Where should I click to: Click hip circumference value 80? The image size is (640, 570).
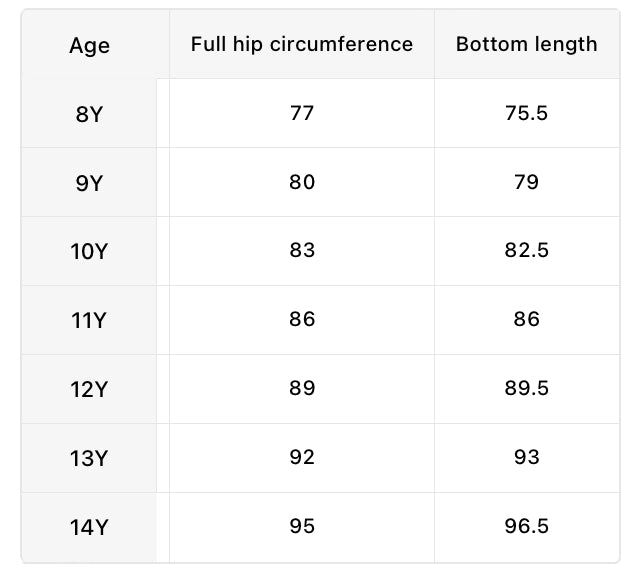pyautogui.click(x=302, y=182)
